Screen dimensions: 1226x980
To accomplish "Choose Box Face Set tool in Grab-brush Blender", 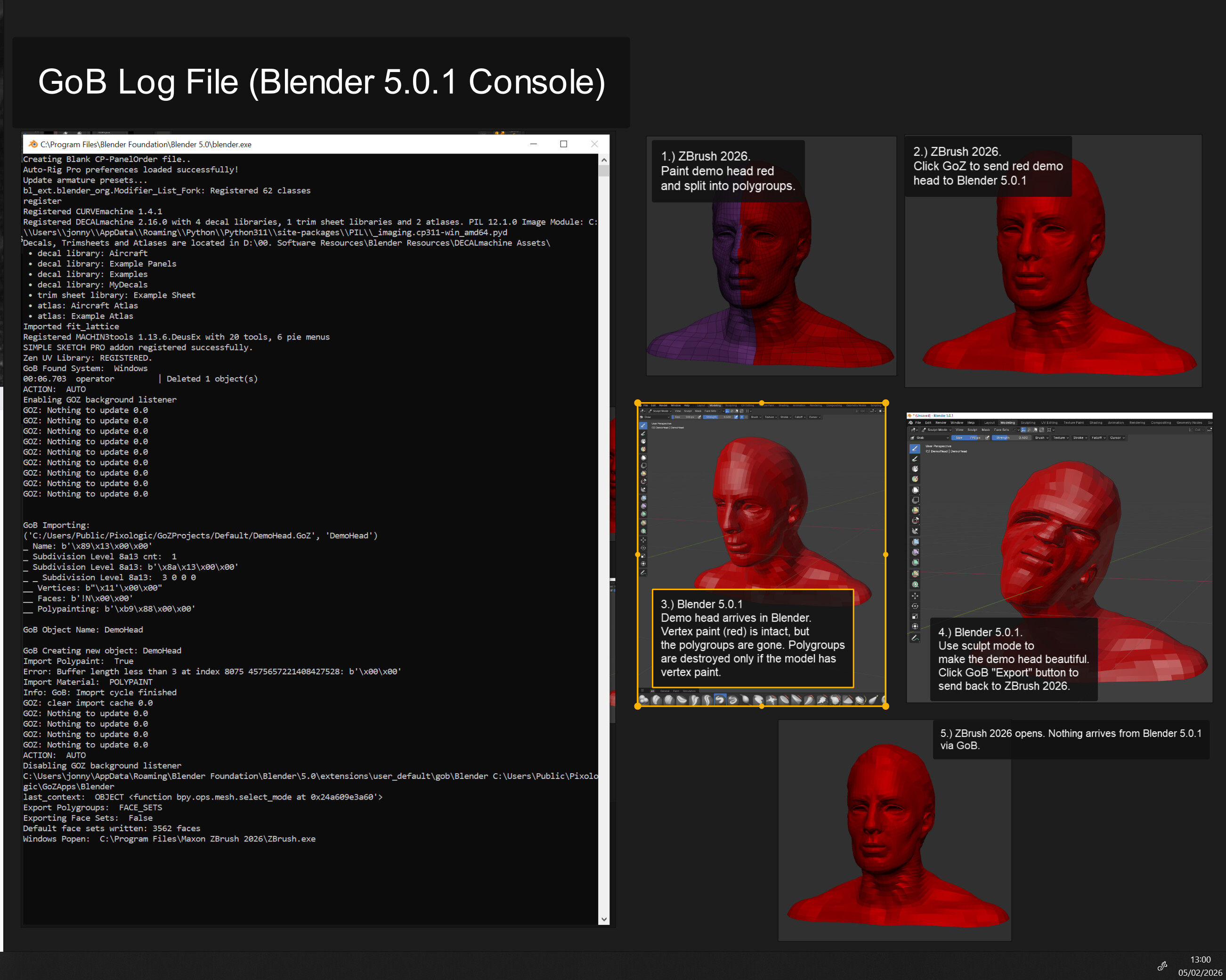I will click(x=916, y=510).
